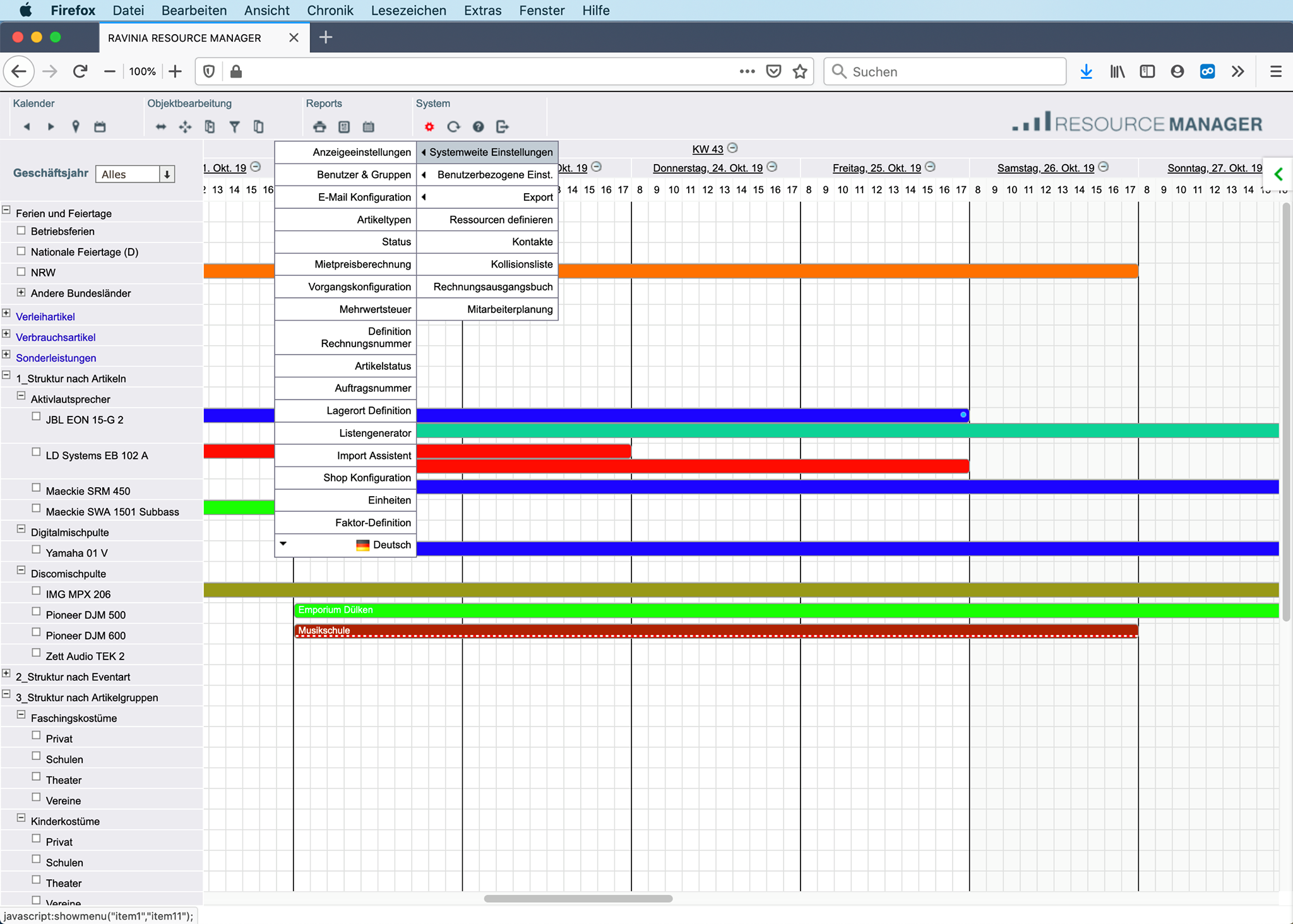The width and height of the screenshot is (1293, 924).
Task: Go to next calendar period arrow
Action: click(51, 127)
